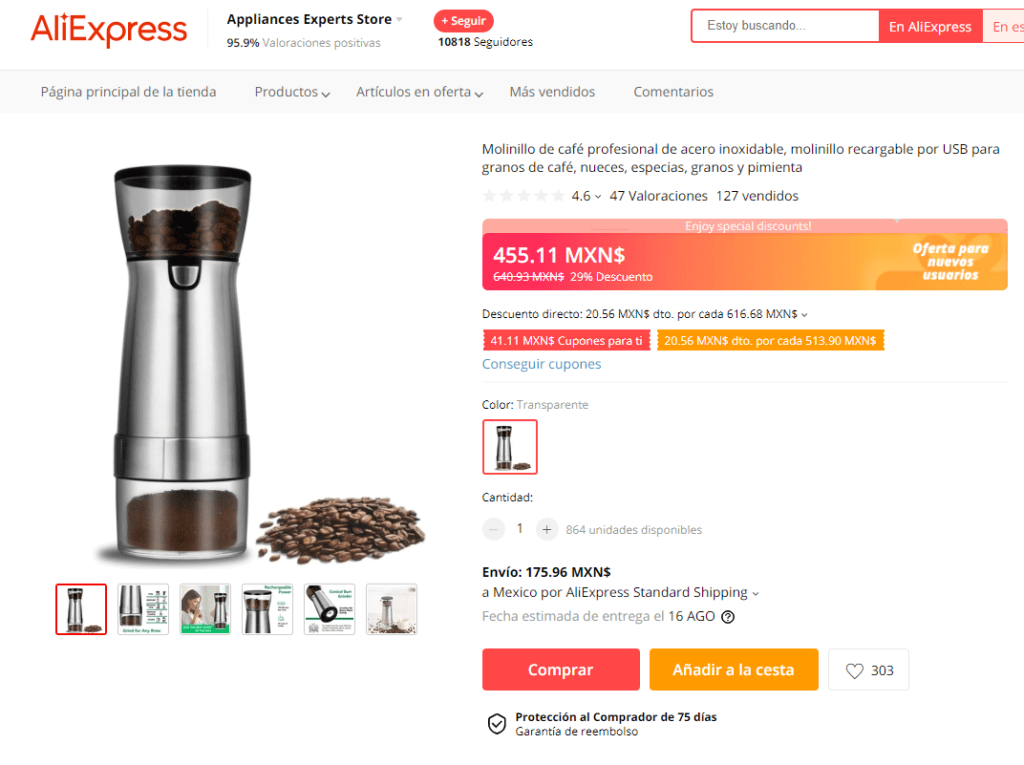Click the Estoy buscando search field
This screenshot has width=1024, height=765.
tap(786, 26)
